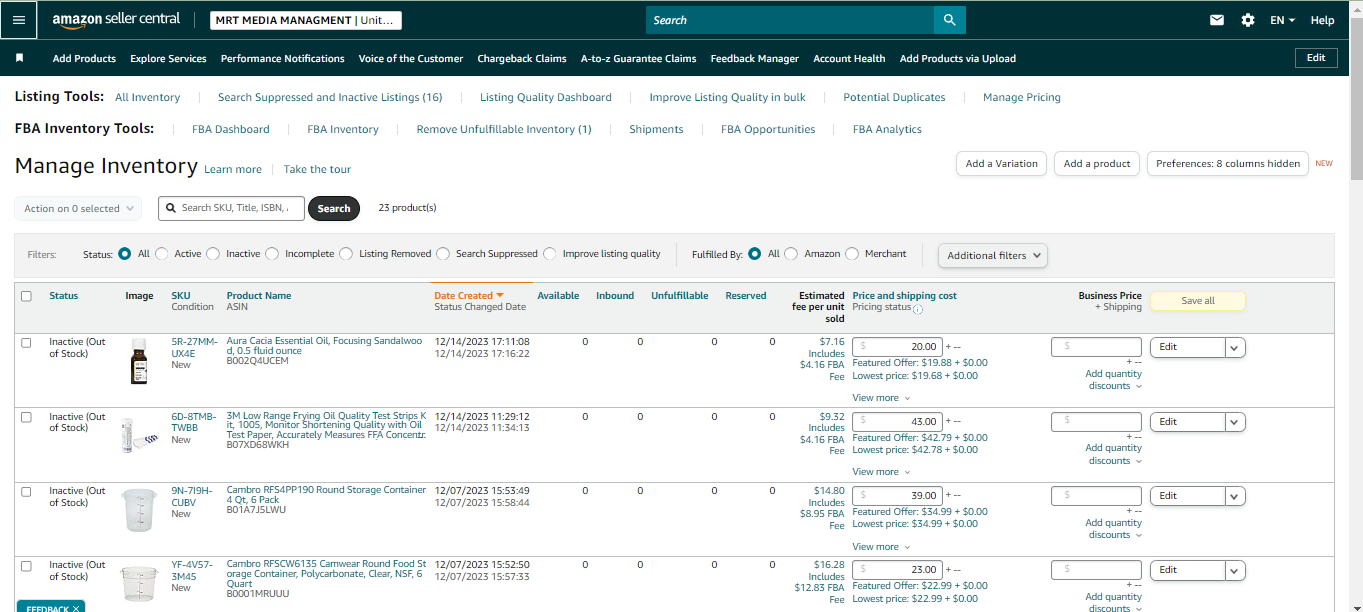The height and width of the screenshot is (612, 1363).
Task: Open the Help link
Action: tap(1322, 20)
